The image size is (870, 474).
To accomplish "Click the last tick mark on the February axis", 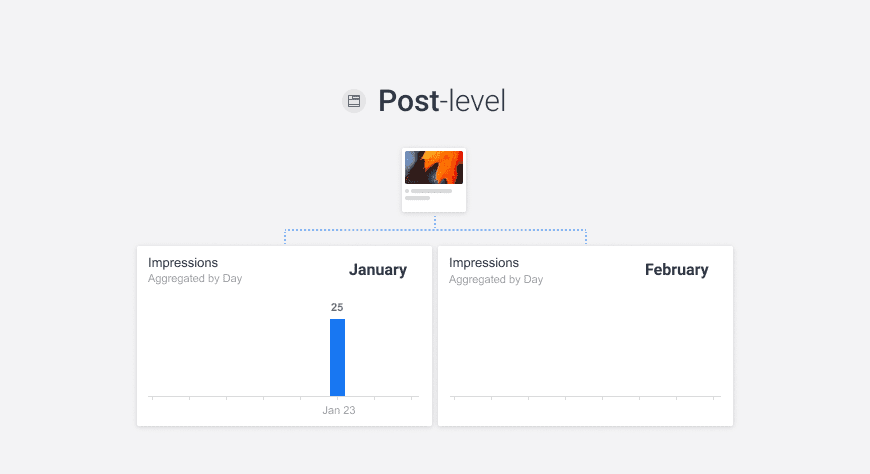I will point(715,397).
